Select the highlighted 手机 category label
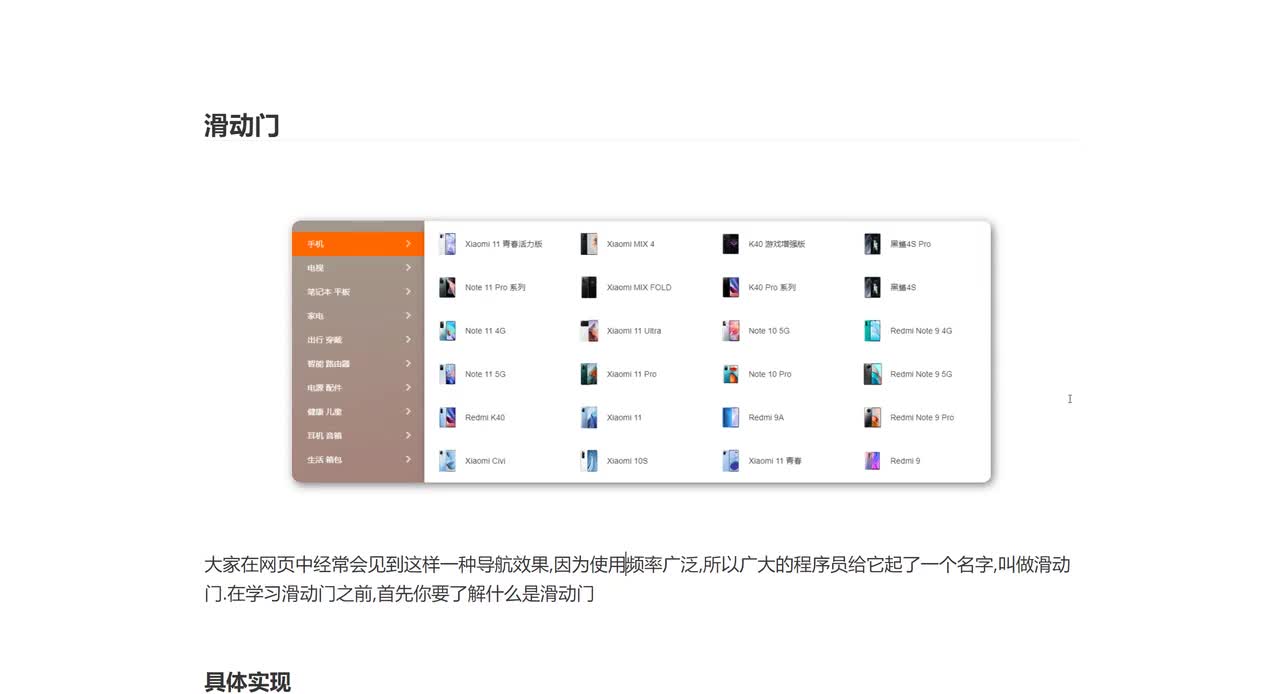The height and width of the screenshot is (694, 1280). [315, 244]
